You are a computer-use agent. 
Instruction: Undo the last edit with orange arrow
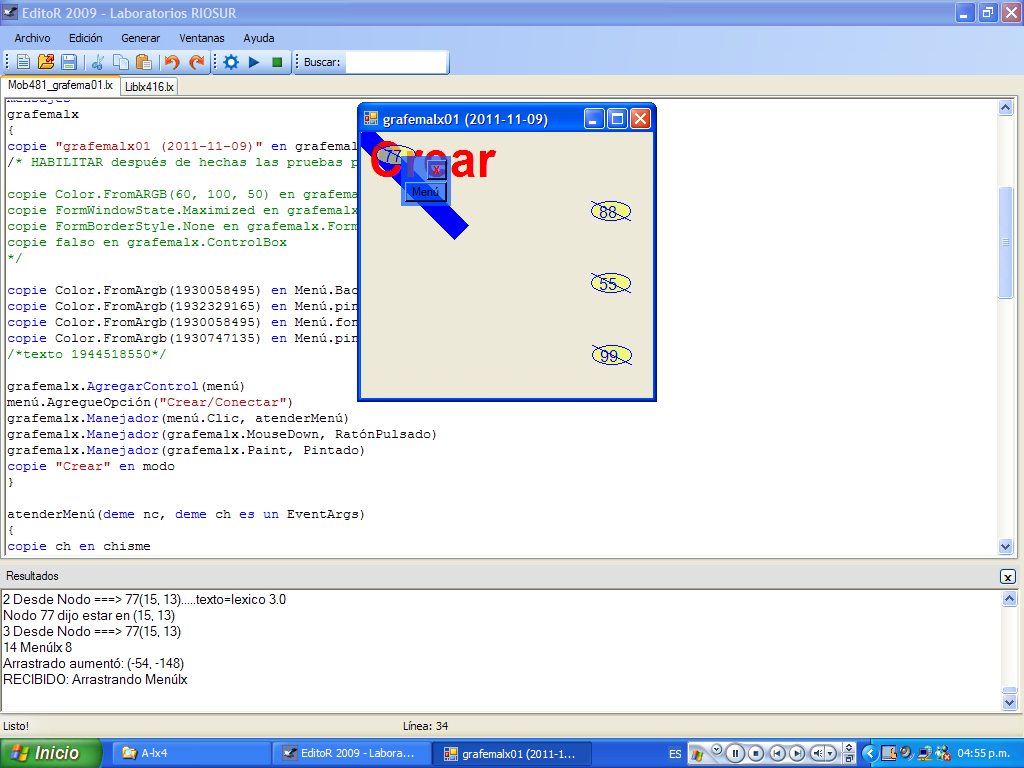tap(172, 62)
